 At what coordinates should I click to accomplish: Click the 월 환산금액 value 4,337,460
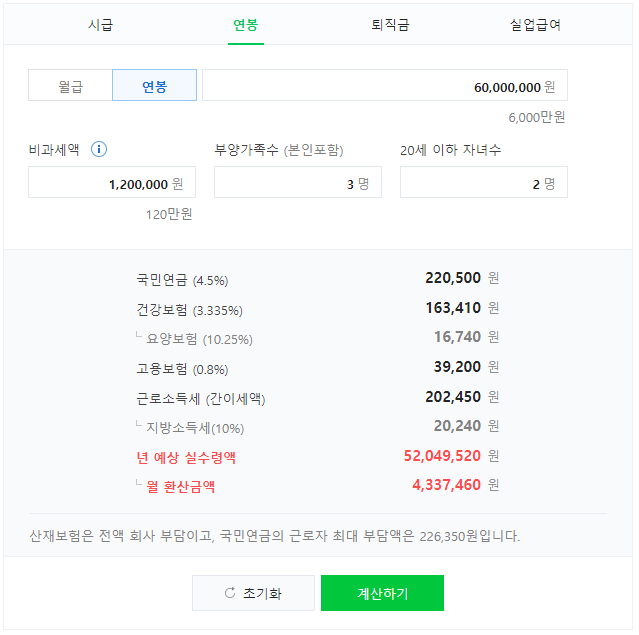click(x=447, y=485)
